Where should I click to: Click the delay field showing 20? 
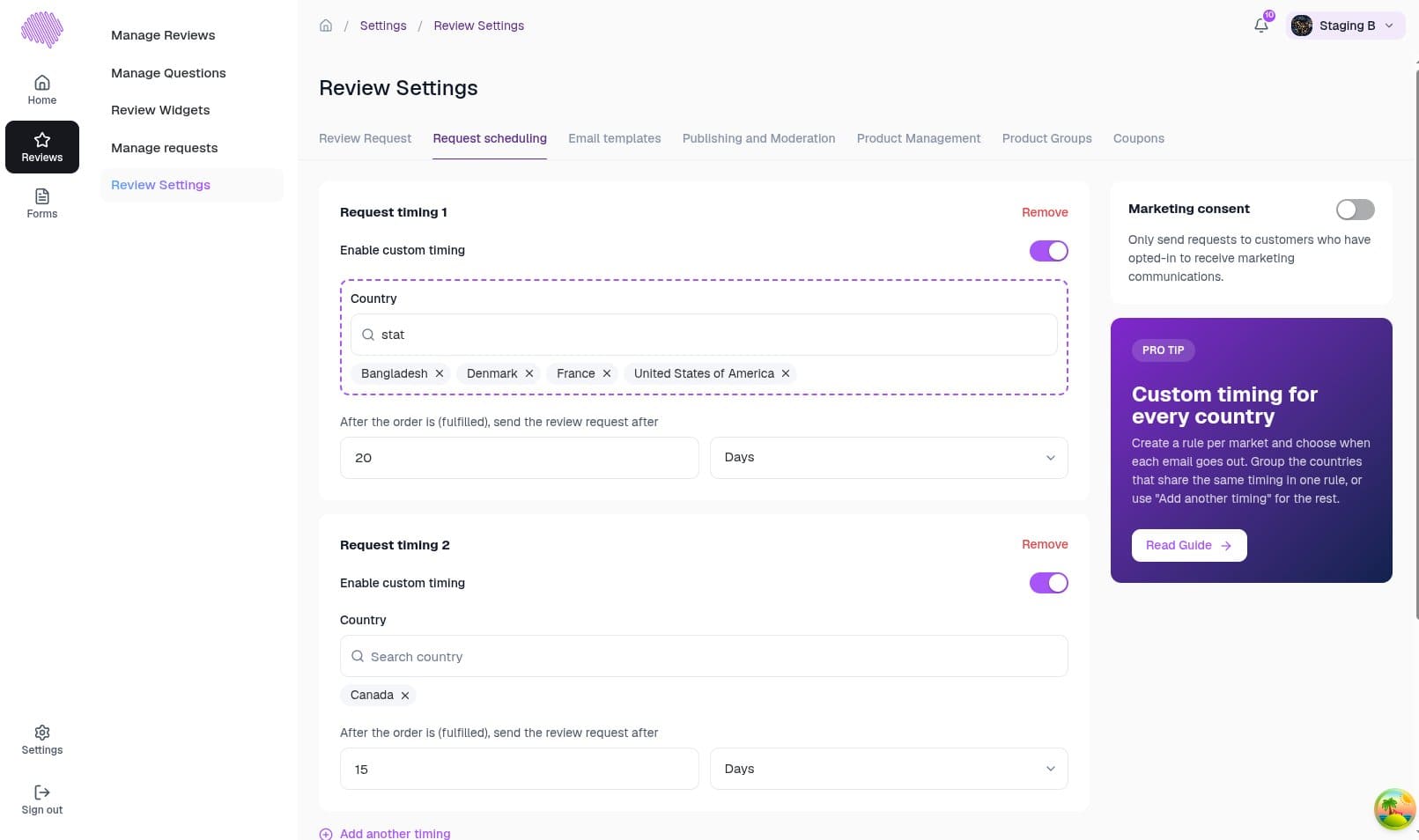point(519,458)
